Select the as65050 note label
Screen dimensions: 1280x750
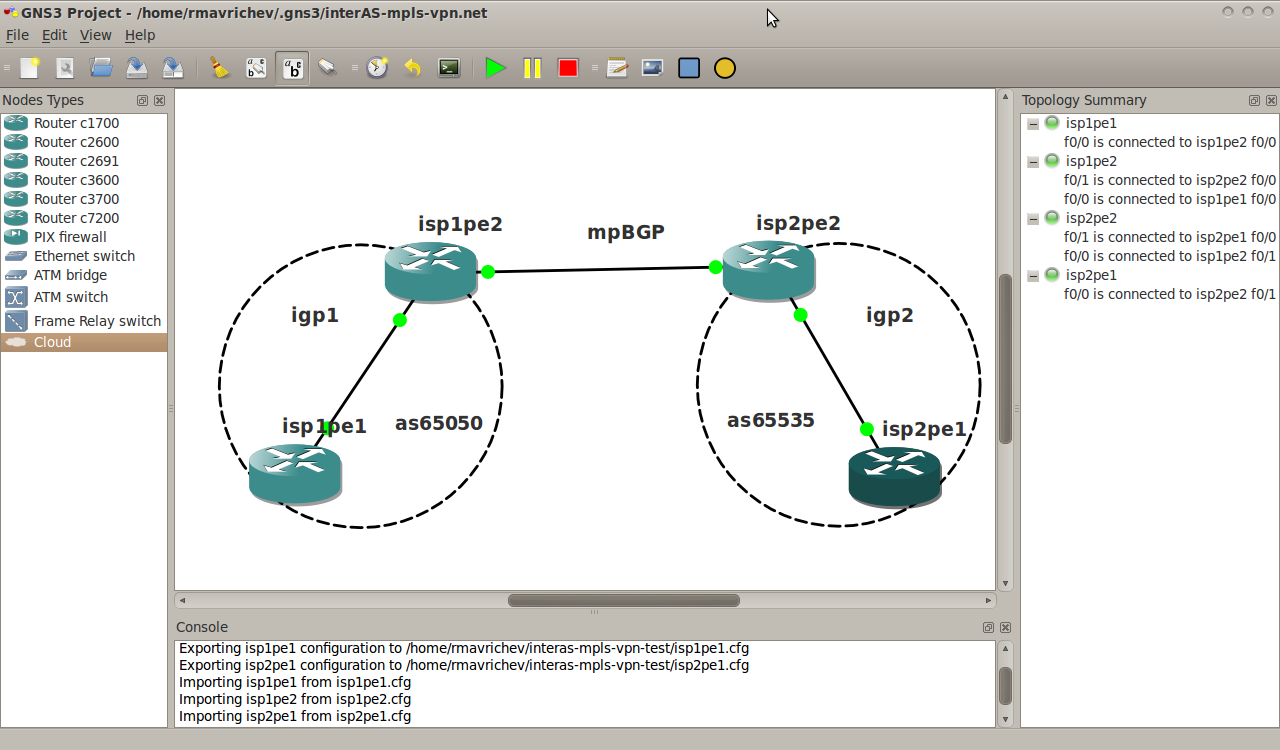[x=439, y=423]
